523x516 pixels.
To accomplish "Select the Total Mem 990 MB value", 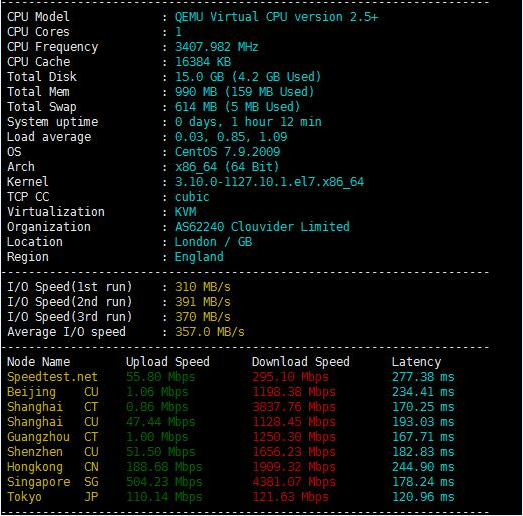I will pyautogui.click(x=244, y=92).
